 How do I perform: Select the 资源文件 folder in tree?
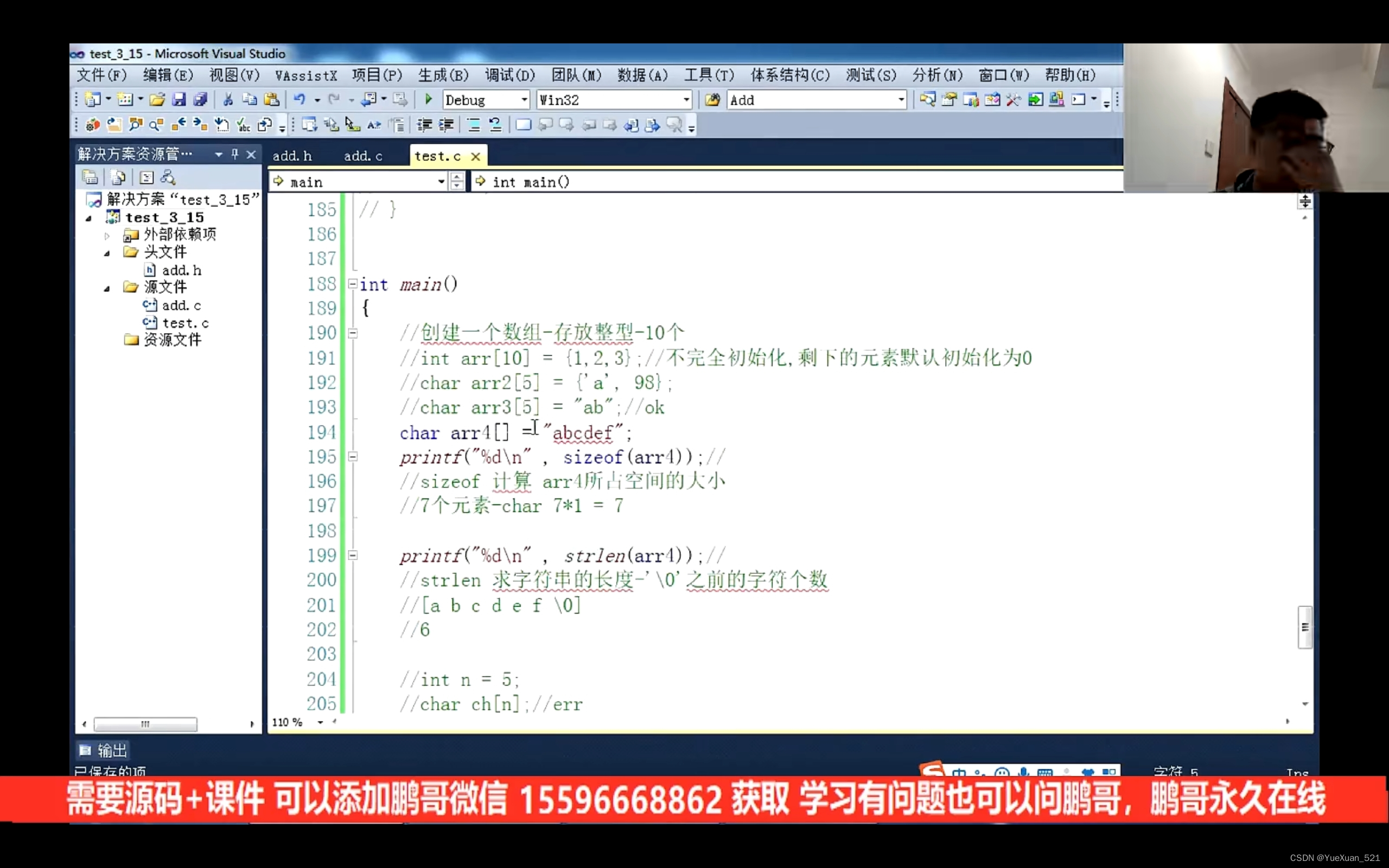pyautogui.click(x=172, y=340)
